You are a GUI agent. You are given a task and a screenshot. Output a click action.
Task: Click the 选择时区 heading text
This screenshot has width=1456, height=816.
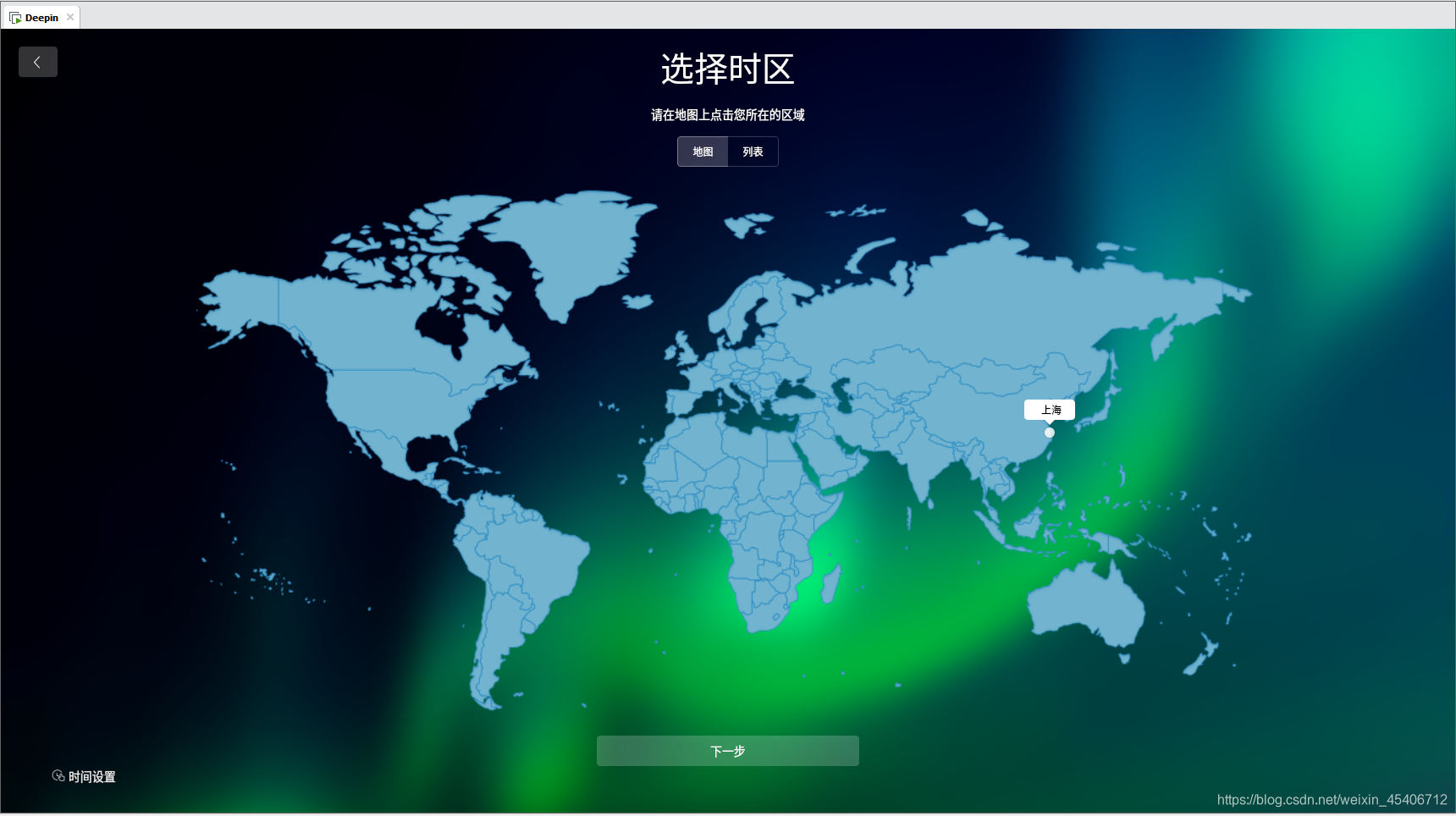pos(728,69)
